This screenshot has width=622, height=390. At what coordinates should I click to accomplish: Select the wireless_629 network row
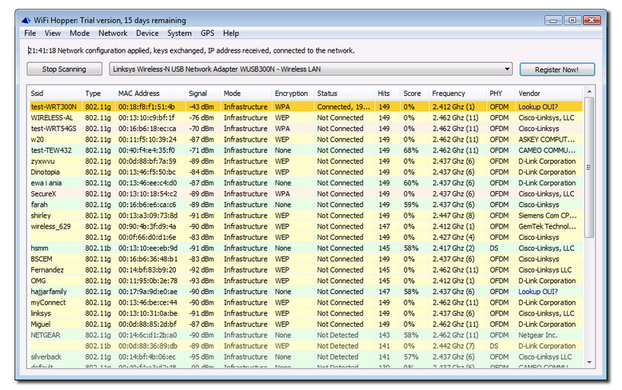(306, 227)
